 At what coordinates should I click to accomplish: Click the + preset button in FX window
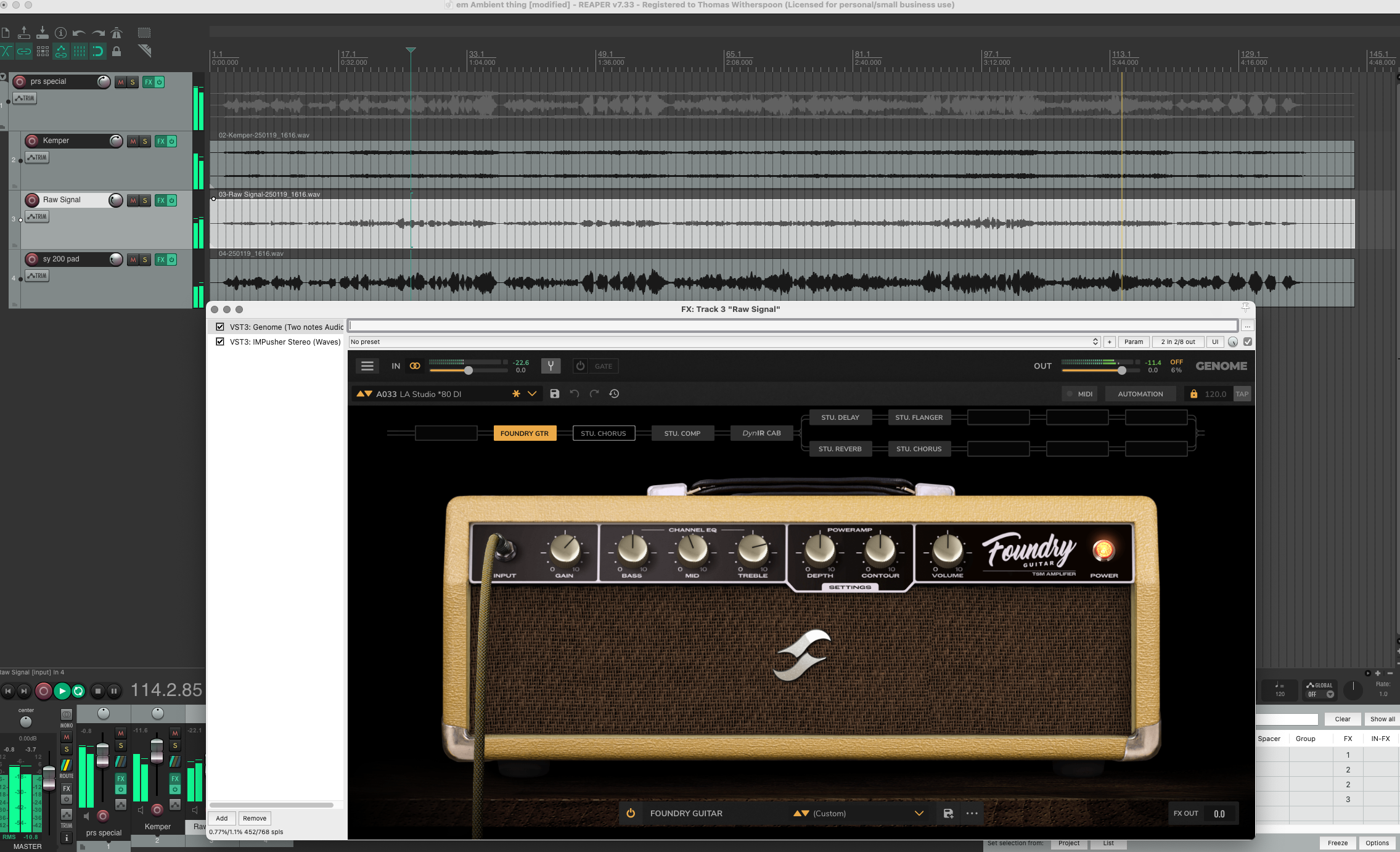(1110, 342)
